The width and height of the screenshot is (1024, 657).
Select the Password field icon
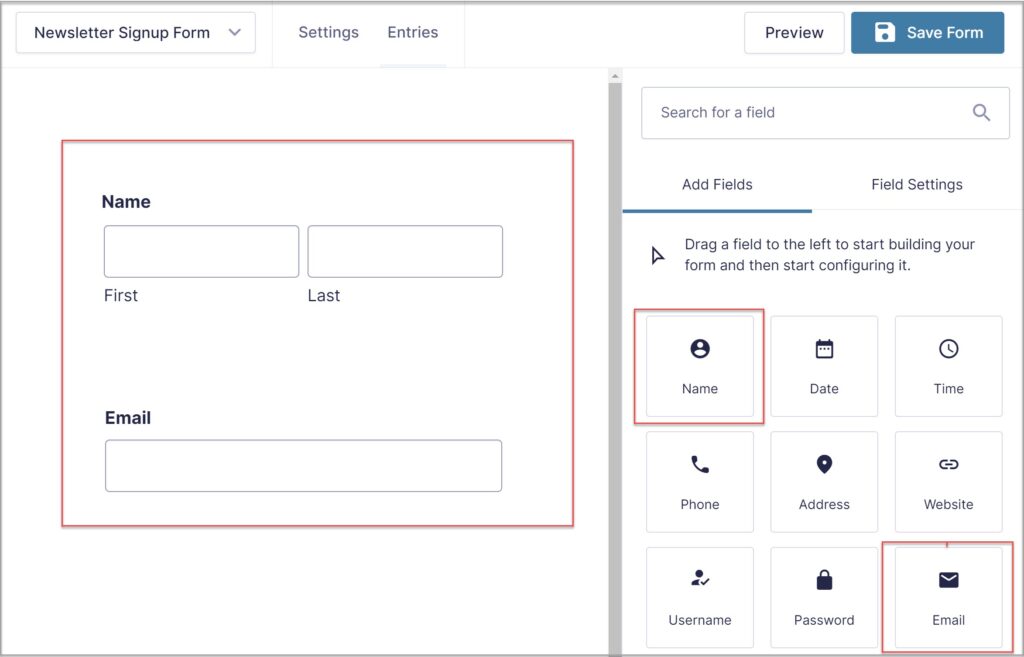tap(824, 596)
